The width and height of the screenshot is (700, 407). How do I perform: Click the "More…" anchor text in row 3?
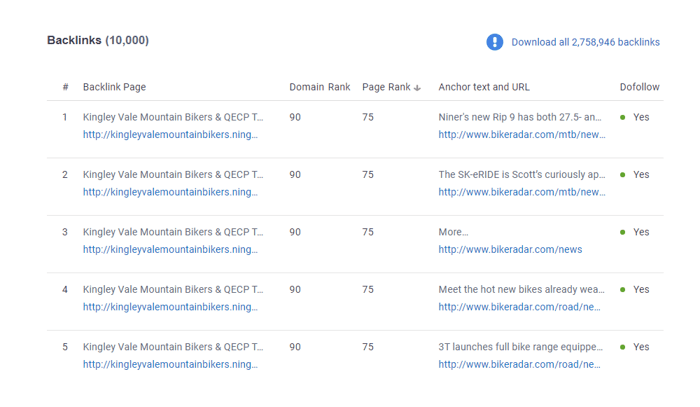453,232
